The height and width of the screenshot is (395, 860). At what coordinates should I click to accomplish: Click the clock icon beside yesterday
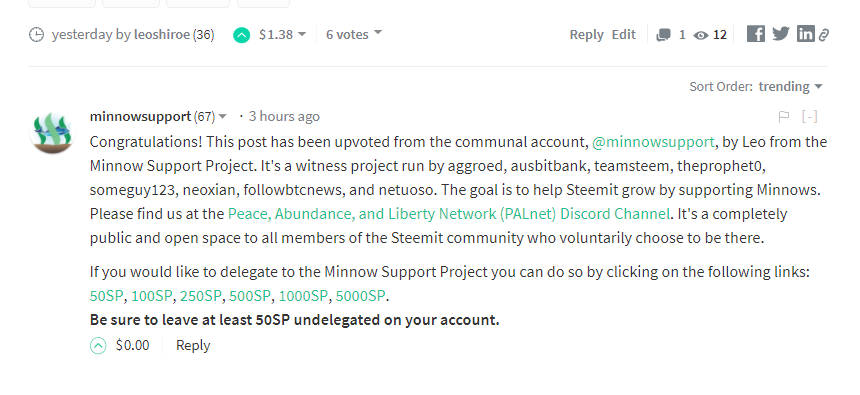coord(36,35)
